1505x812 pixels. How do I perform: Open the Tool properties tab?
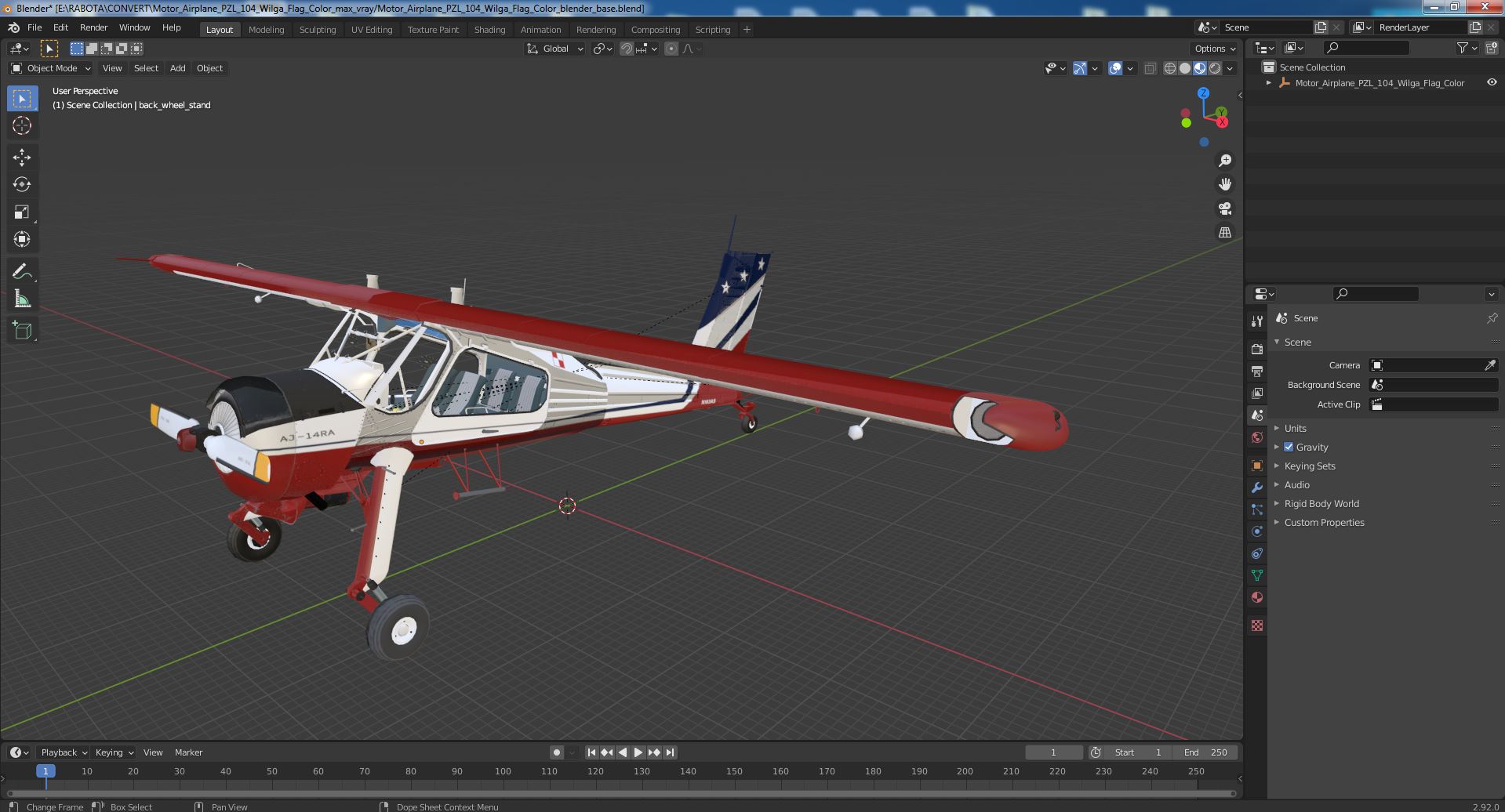[x=1257, y=321]
